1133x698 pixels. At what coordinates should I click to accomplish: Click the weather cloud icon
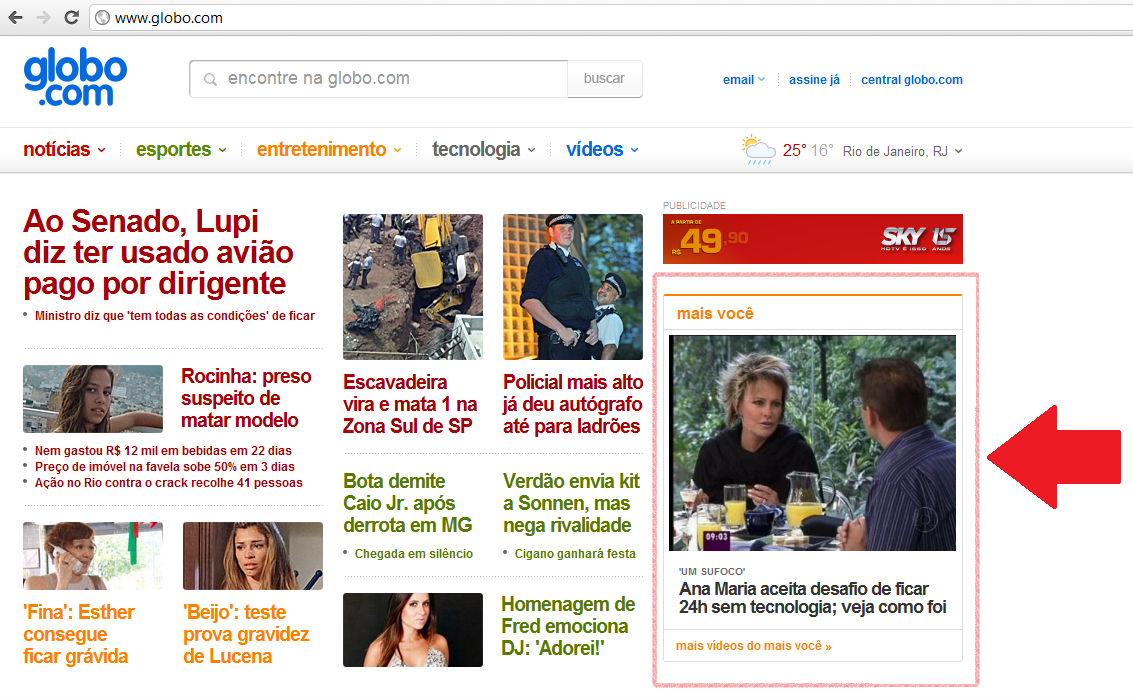(758, 150)
